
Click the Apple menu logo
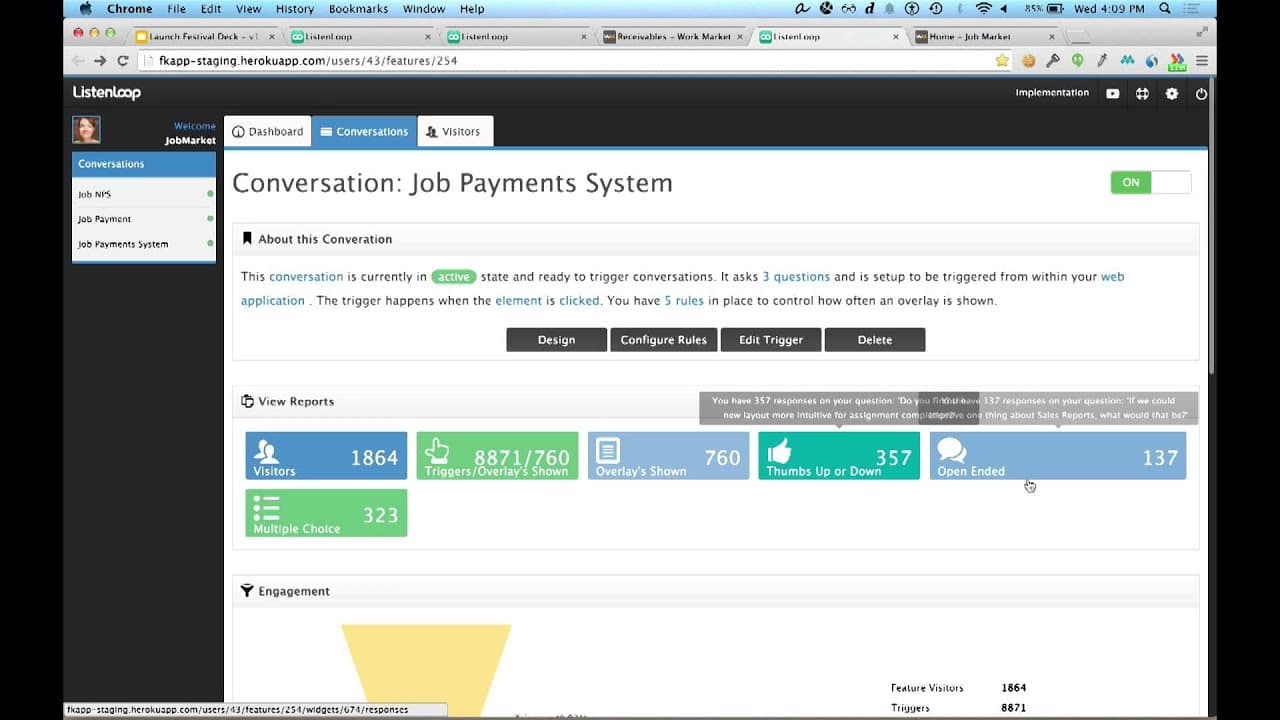point(85,8)
